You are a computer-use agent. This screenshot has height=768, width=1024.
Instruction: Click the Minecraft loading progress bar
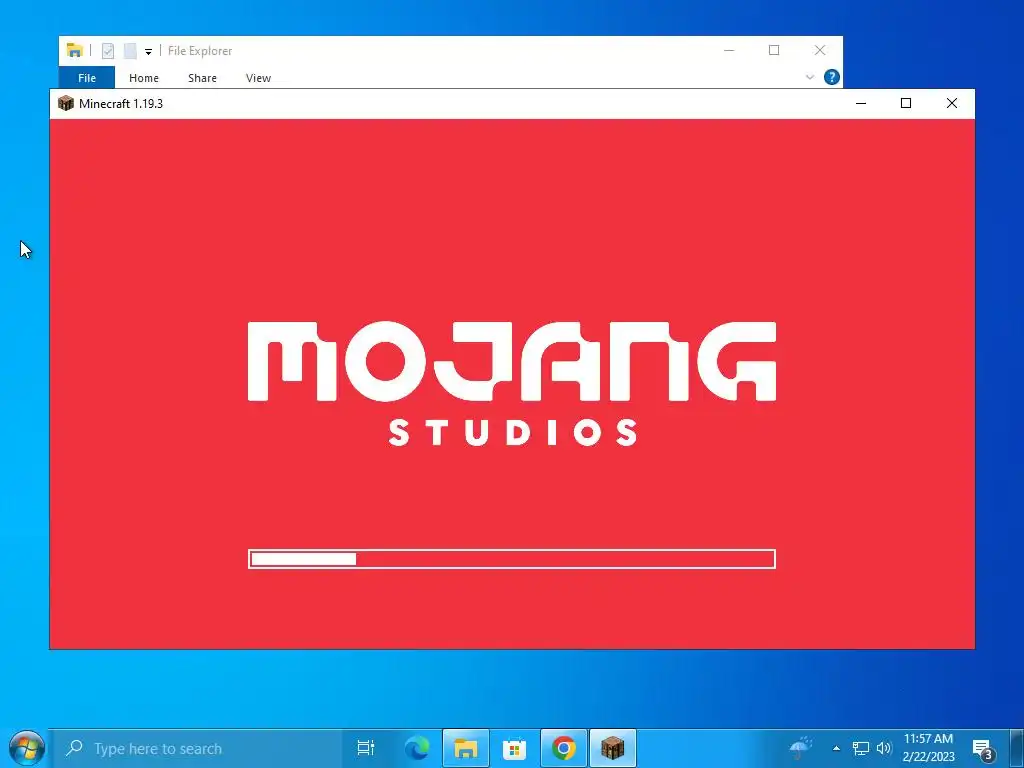(x=512, y=559)
